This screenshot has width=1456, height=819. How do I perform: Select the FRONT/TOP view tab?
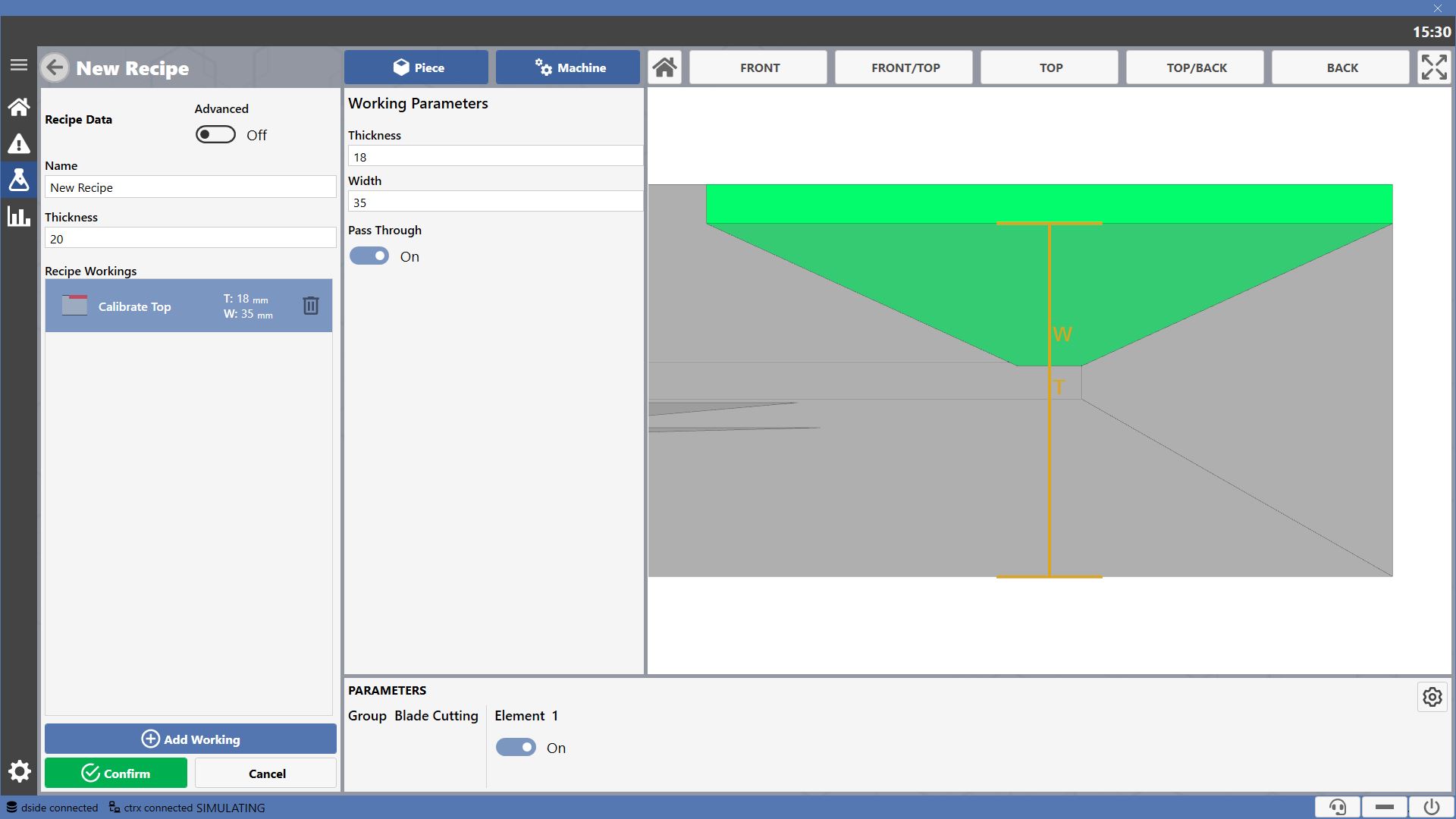point(904,67)
